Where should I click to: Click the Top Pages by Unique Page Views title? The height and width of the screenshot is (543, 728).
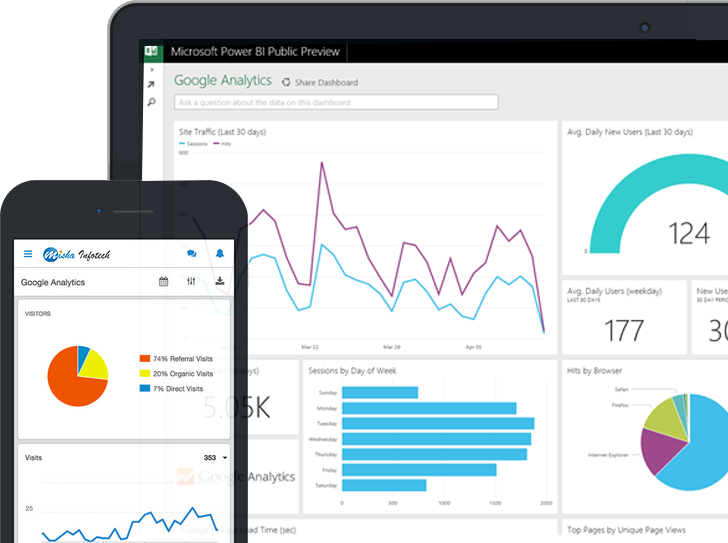626,530
